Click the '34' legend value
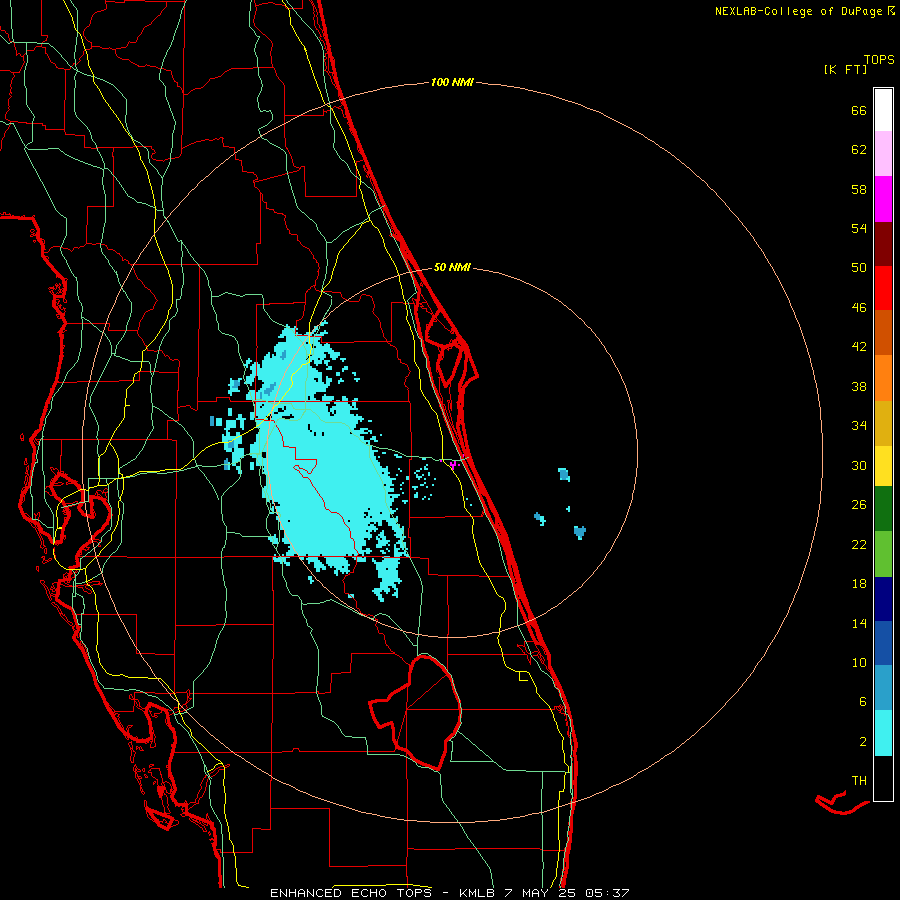Image resolution: width=900 pixels, height=900 pixels. (x=859, y=426)
